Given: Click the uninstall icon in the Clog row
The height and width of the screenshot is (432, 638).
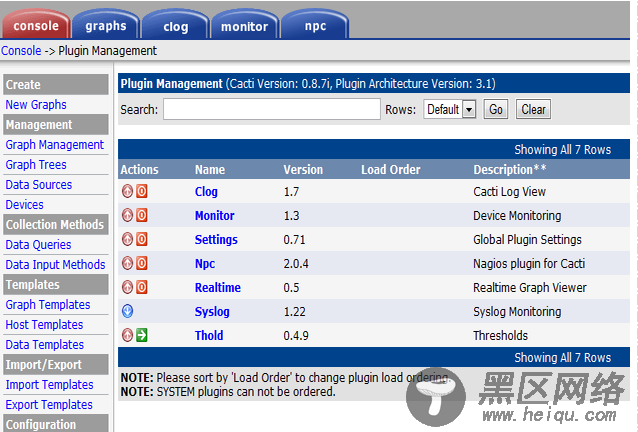Looking at the screenshot, I should (127, 191).
